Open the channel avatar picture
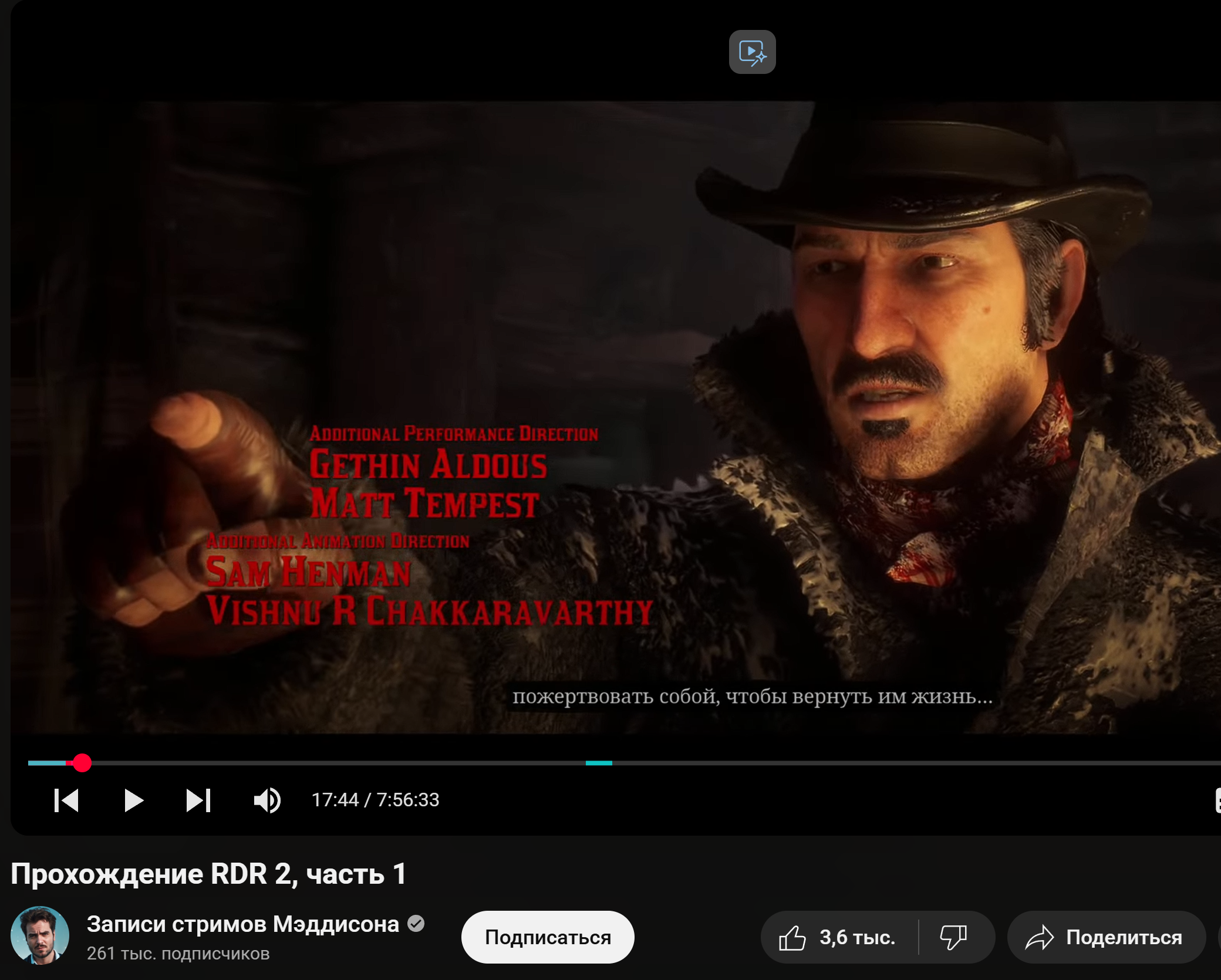The width and height of the screenshot is (1221, 980). [x=40, y=935]
